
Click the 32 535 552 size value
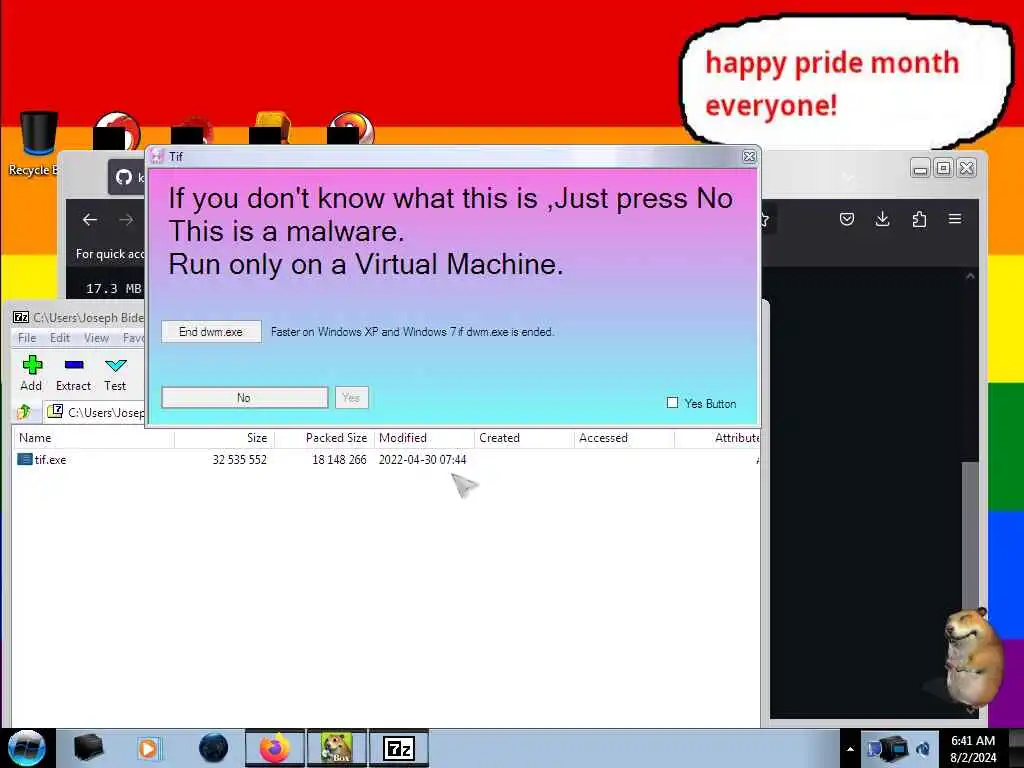click(x=240, y=460)
